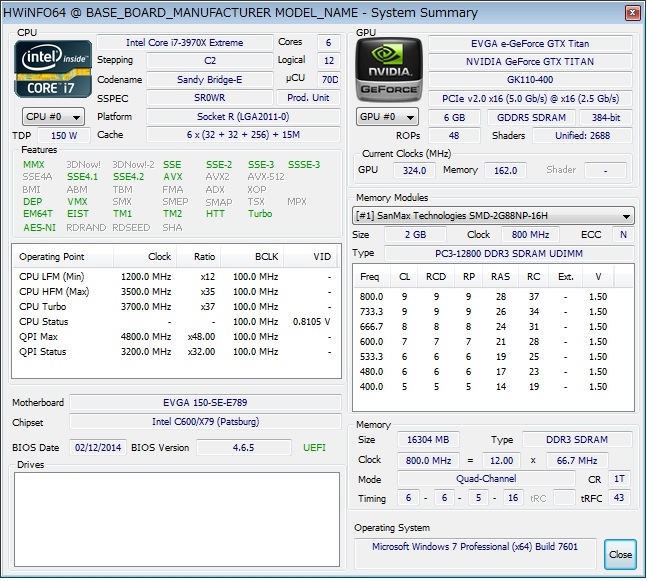Click the EVGA e-GeForce GTX Titan field
This screenshot has width=648, height=581.
pyautogui.click(x=530, y=44)
